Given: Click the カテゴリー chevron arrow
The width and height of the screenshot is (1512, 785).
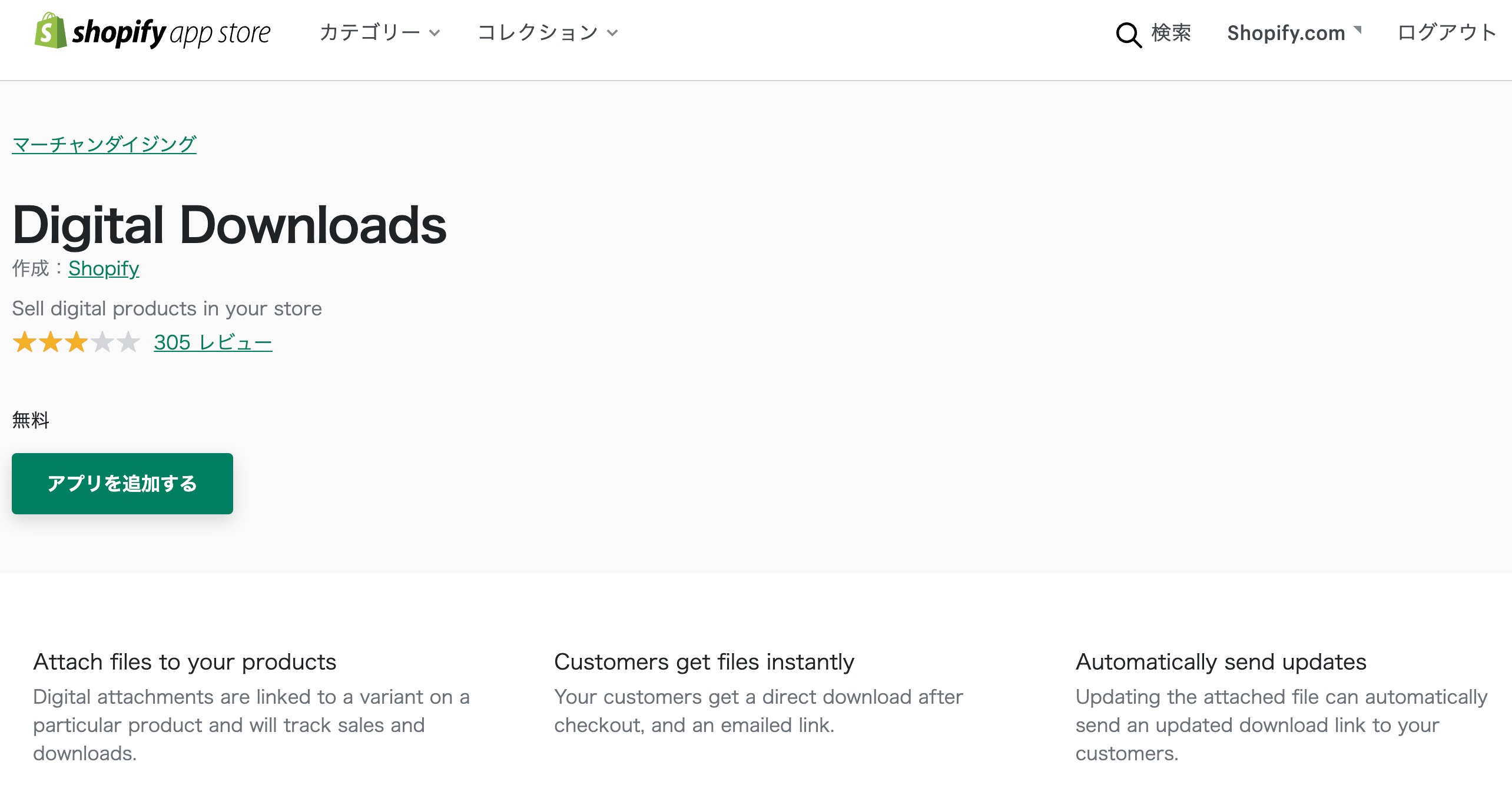Looking at the screenshot, I should (x=435, y=33).
